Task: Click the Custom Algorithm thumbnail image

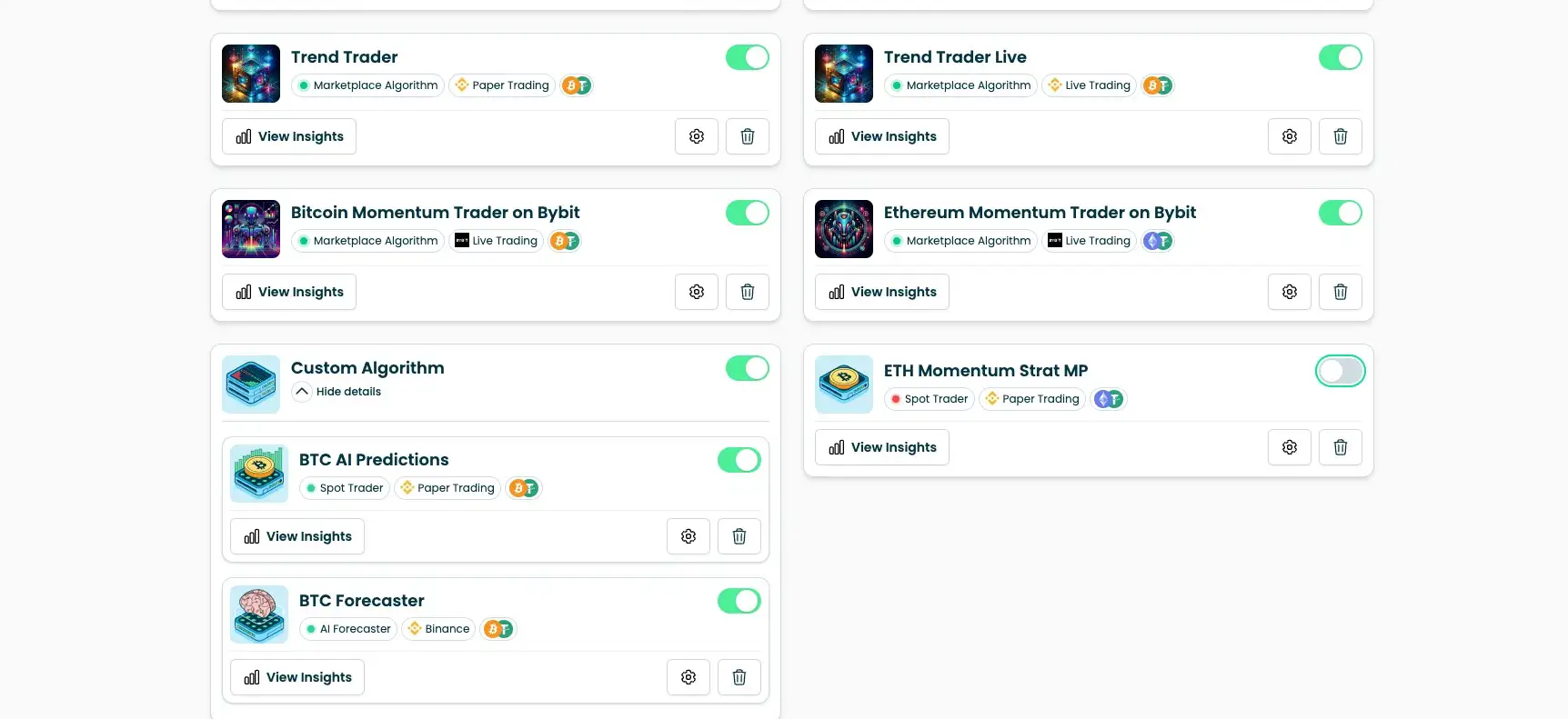Action: (251, 384)
